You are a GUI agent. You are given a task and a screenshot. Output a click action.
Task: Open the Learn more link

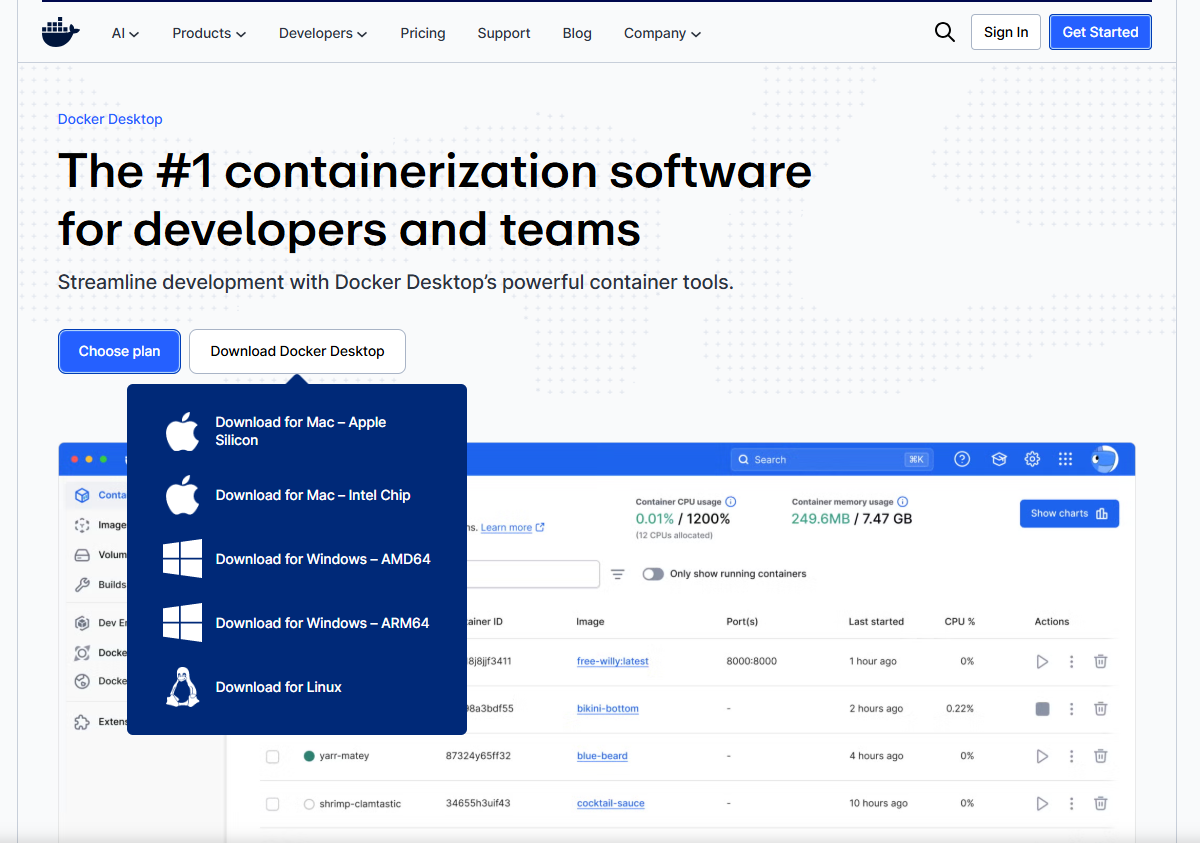tap(512, 527)
